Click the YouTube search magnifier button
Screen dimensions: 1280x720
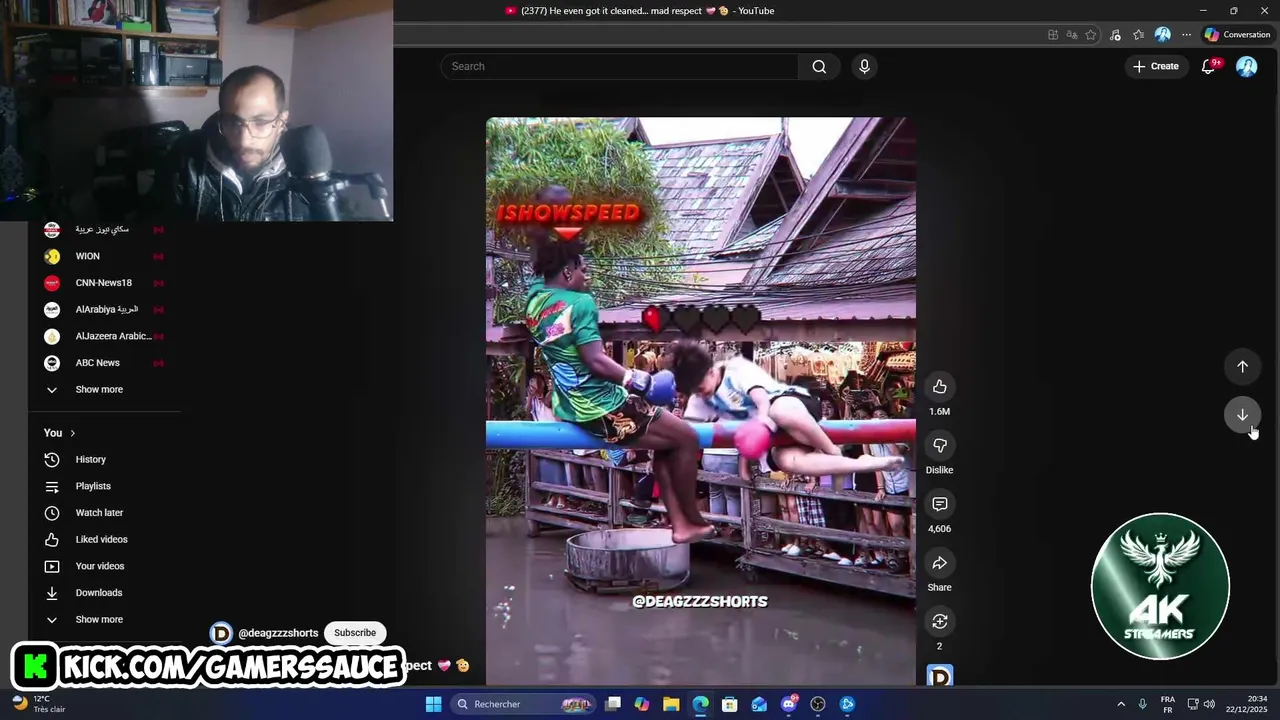tap(819, 66)
